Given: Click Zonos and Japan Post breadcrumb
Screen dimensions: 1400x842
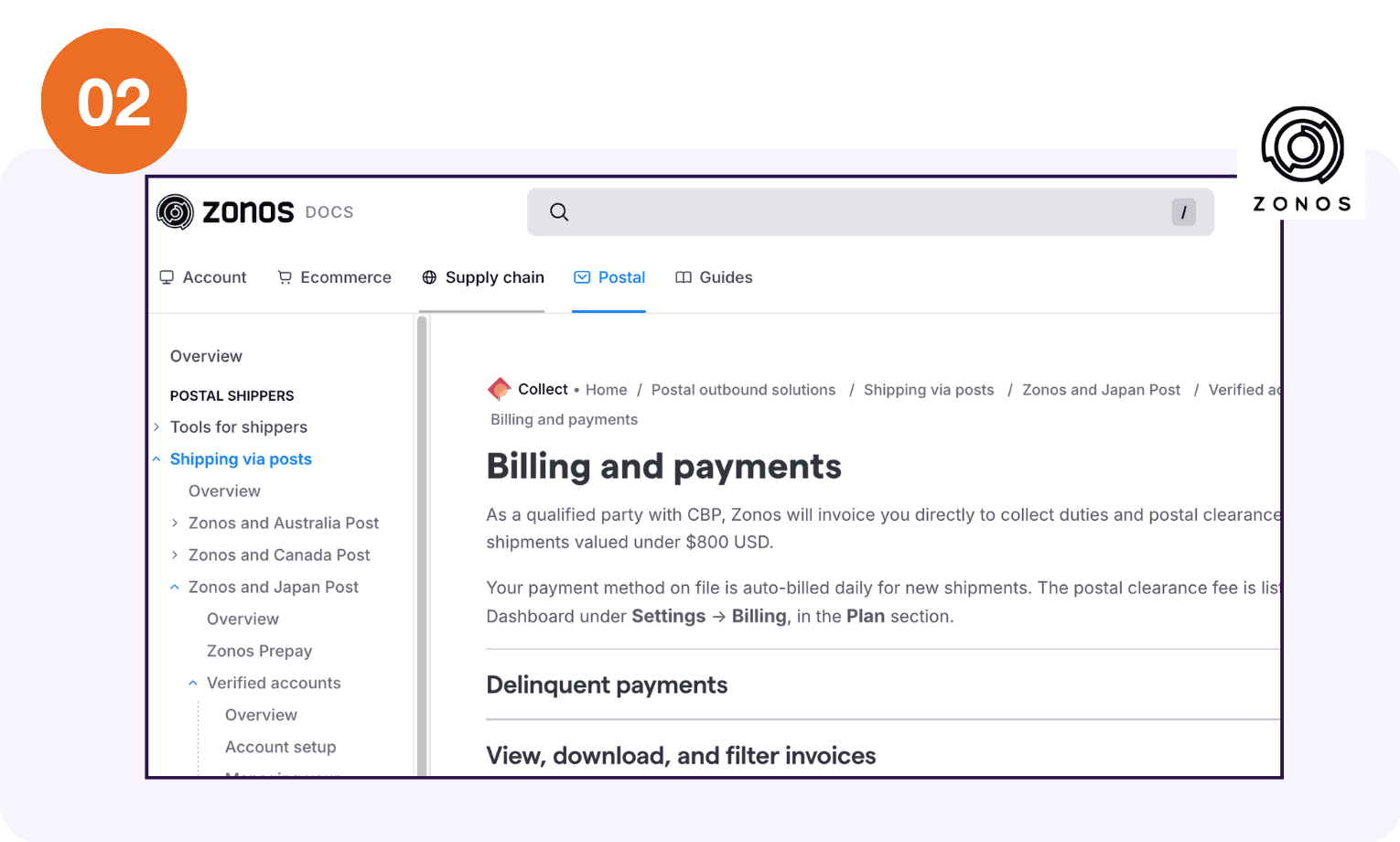Looking at the screenshot, I should (1101, 390).
